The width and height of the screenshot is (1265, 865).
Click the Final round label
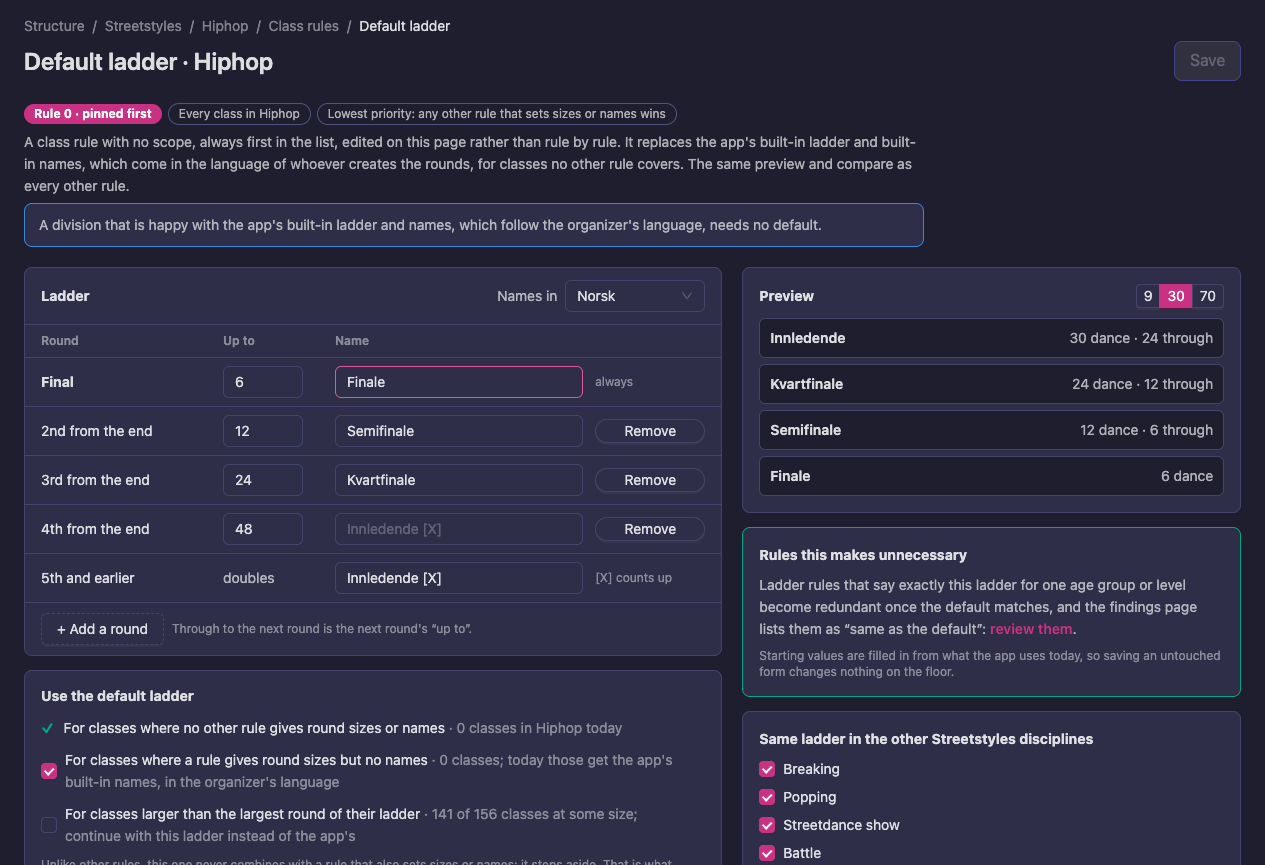(x=58, y=382)
